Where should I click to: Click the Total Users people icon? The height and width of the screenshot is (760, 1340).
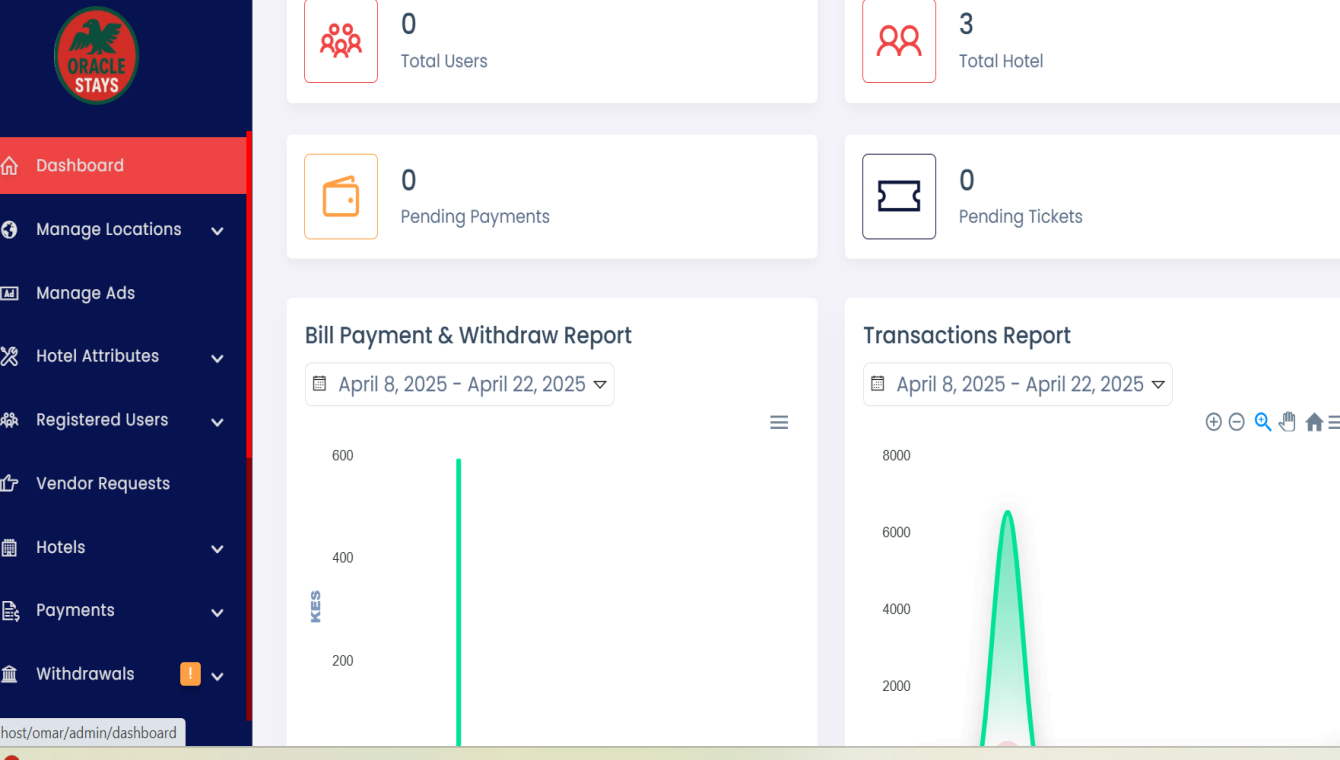point(341,41)
